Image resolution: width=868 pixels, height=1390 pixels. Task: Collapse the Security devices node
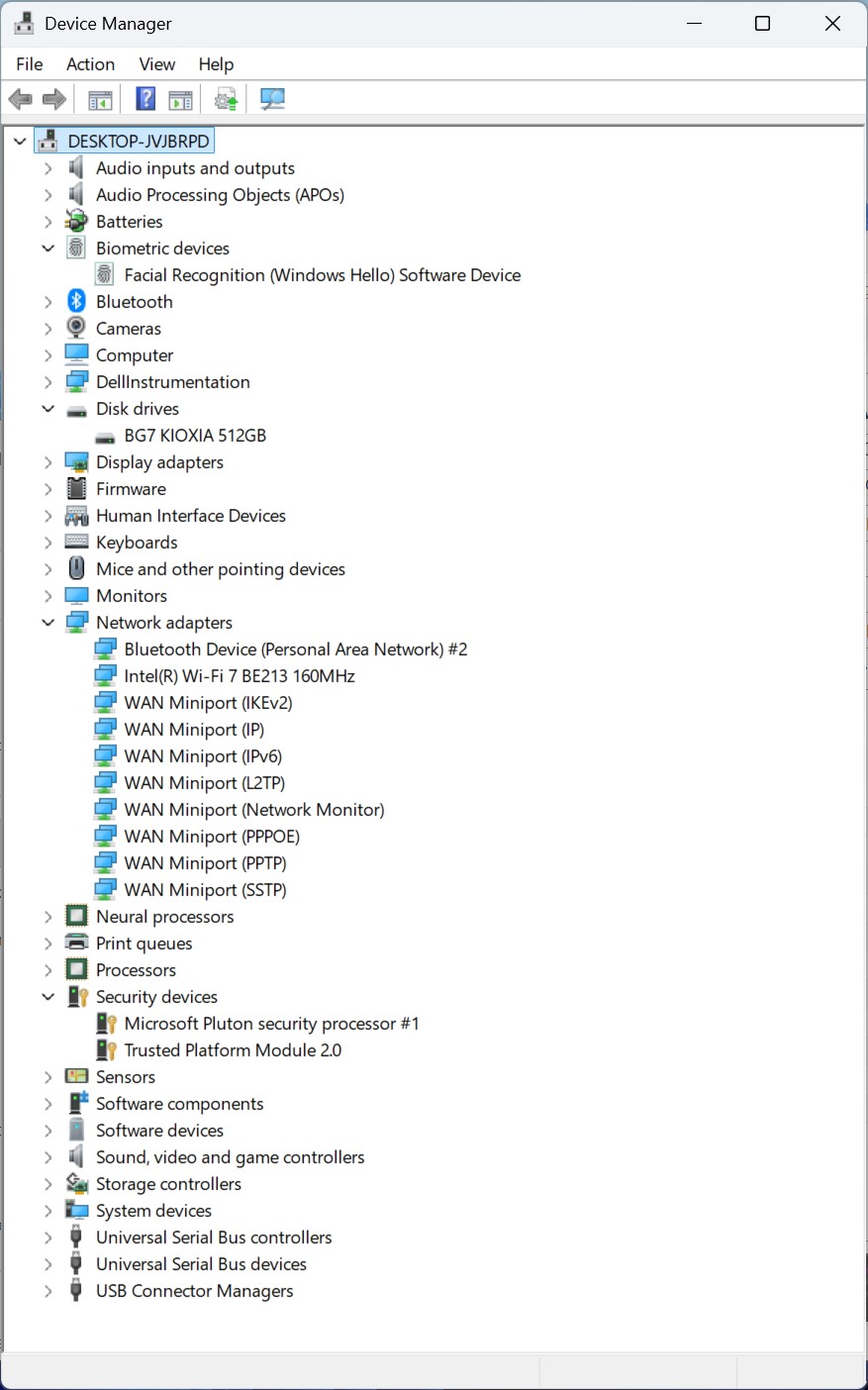(x=48, y=997)
